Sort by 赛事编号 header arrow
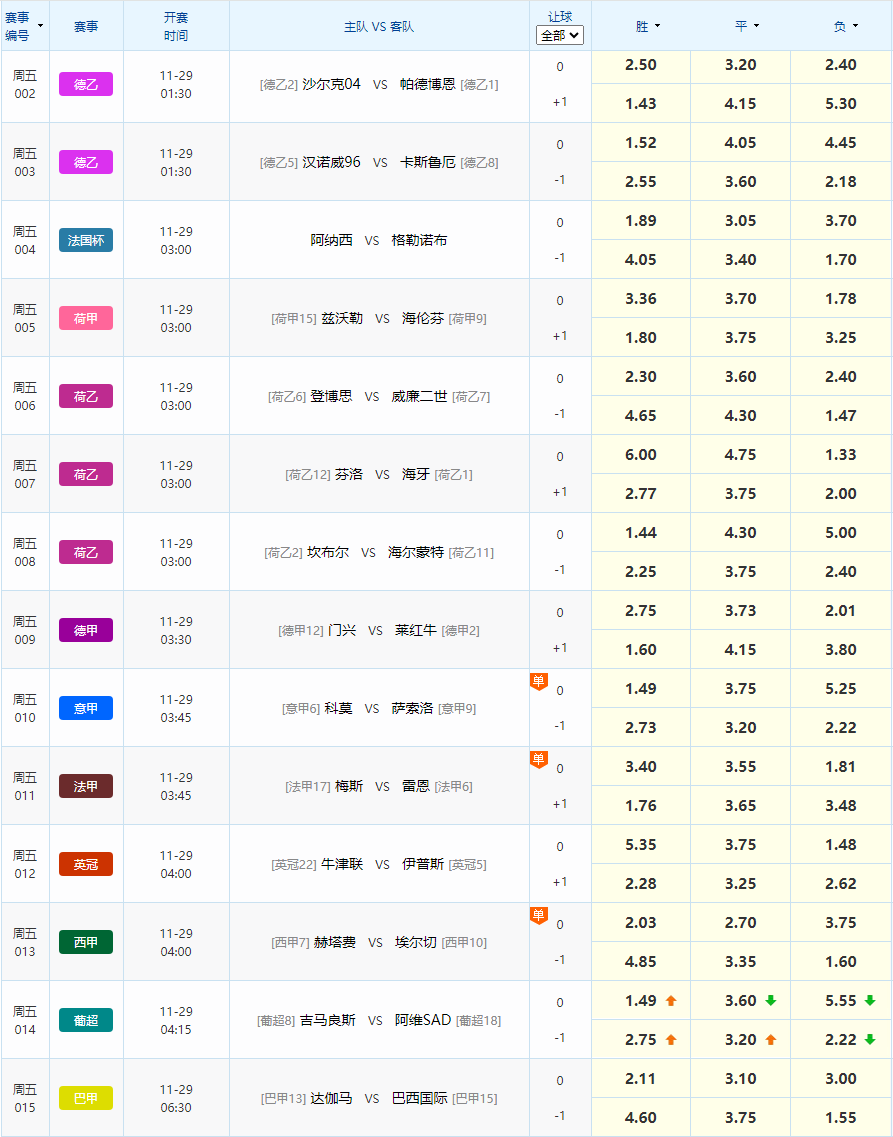Image resolution: width=893 pixels, height=1137 pixels. [41, 26]
